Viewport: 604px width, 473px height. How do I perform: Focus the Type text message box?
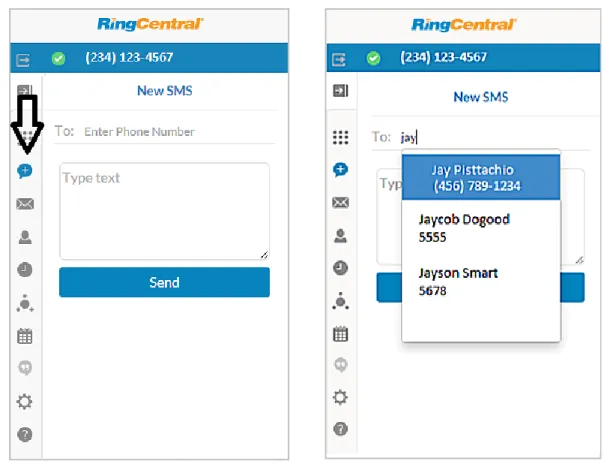pos(164,211)
